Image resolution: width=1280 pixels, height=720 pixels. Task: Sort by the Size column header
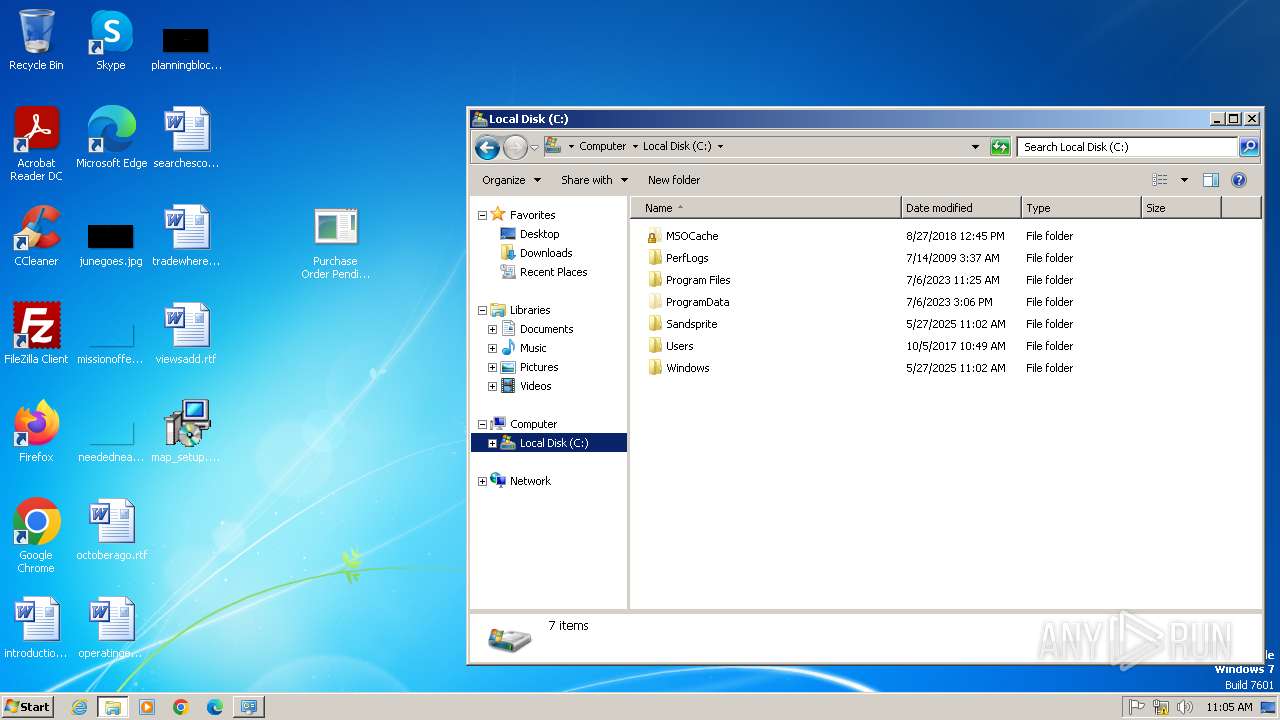point(1181,208)
